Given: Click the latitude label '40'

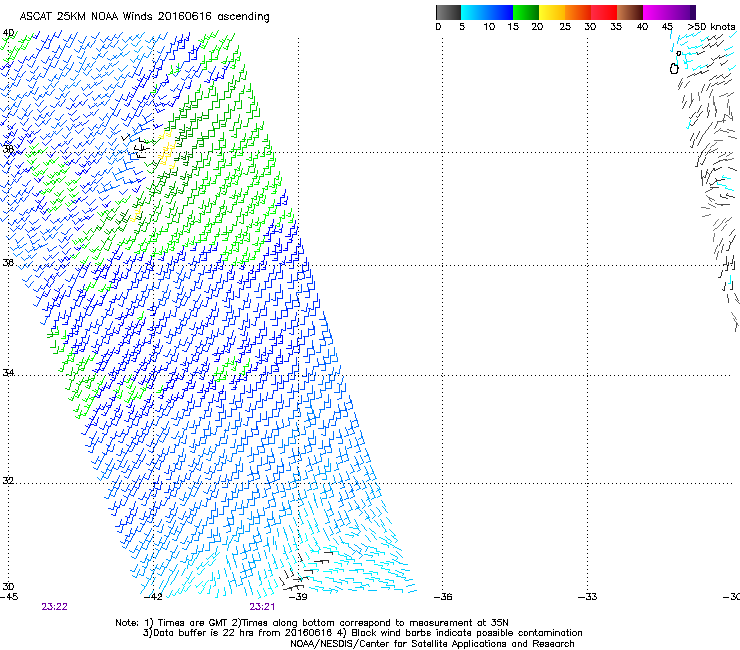Looking at the screenshot, I should pos(8,33).
